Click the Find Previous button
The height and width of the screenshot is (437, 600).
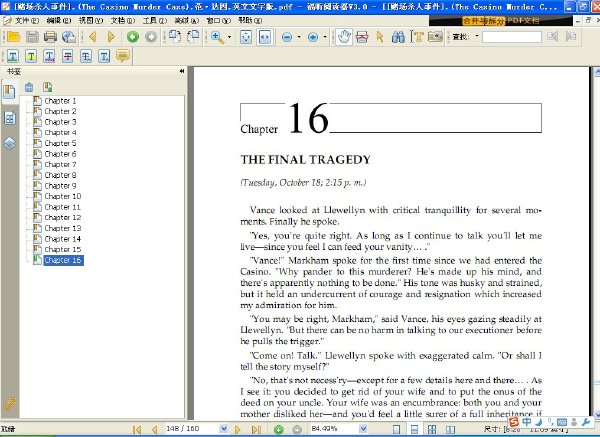click(552, 37)
